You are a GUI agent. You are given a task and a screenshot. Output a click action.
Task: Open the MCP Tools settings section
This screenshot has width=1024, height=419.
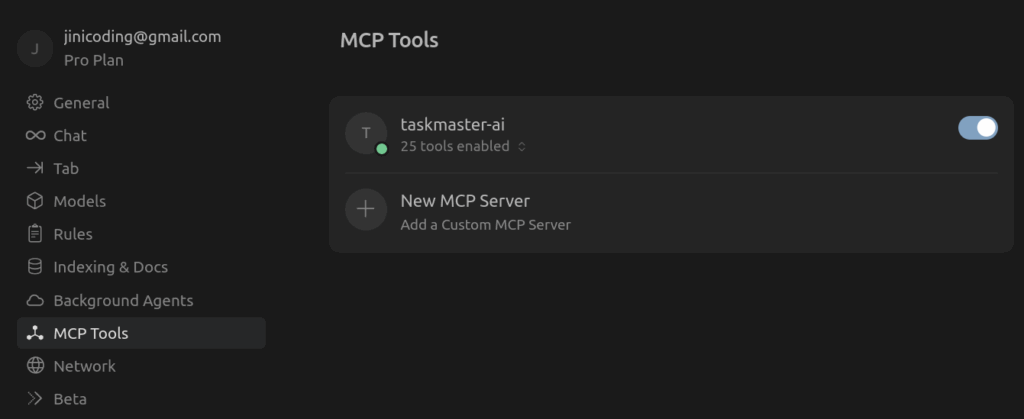tap(141, 333)
